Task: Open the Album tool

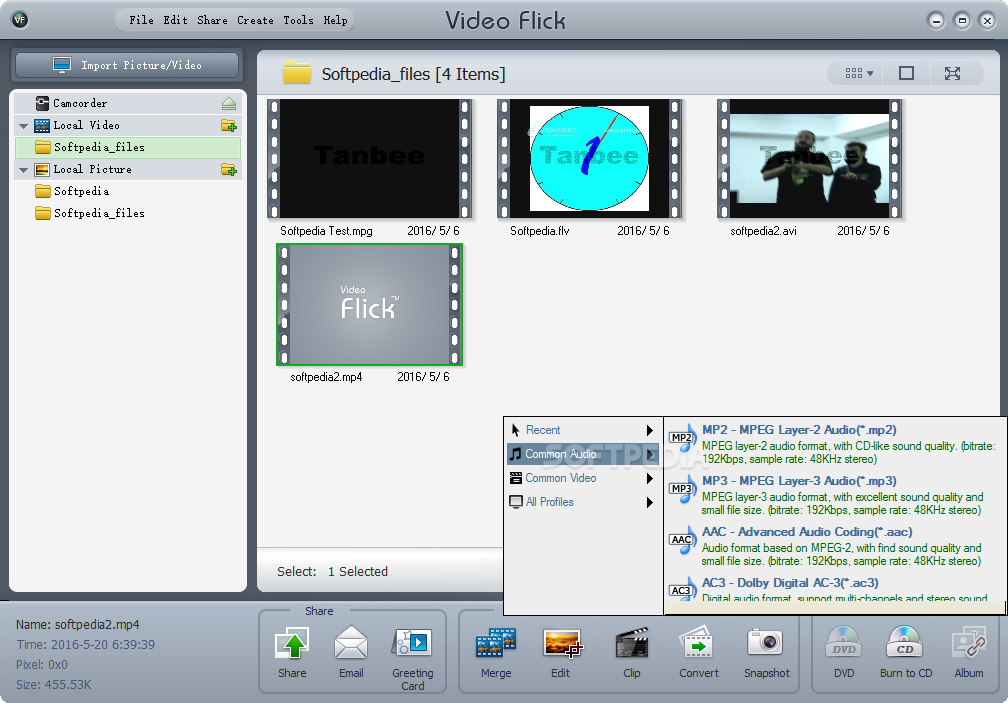Action: tap(968, 644)
